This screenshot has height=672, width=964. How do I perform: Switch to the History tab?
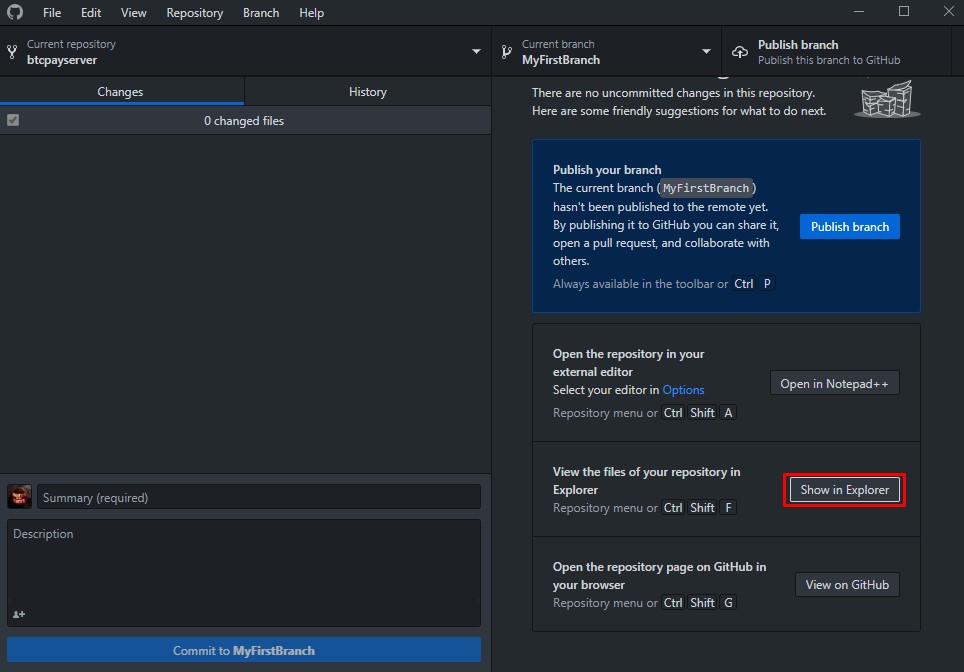[x=367, y=92]
